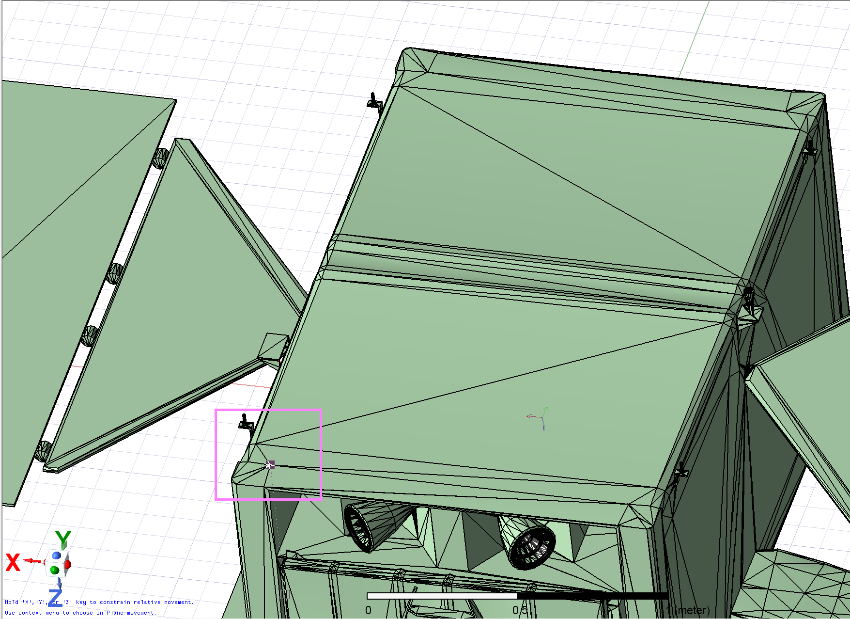Click the "(meter)" unit label
Image resolution: width=850 pixels, height=619 pixels.
[691, 609]
